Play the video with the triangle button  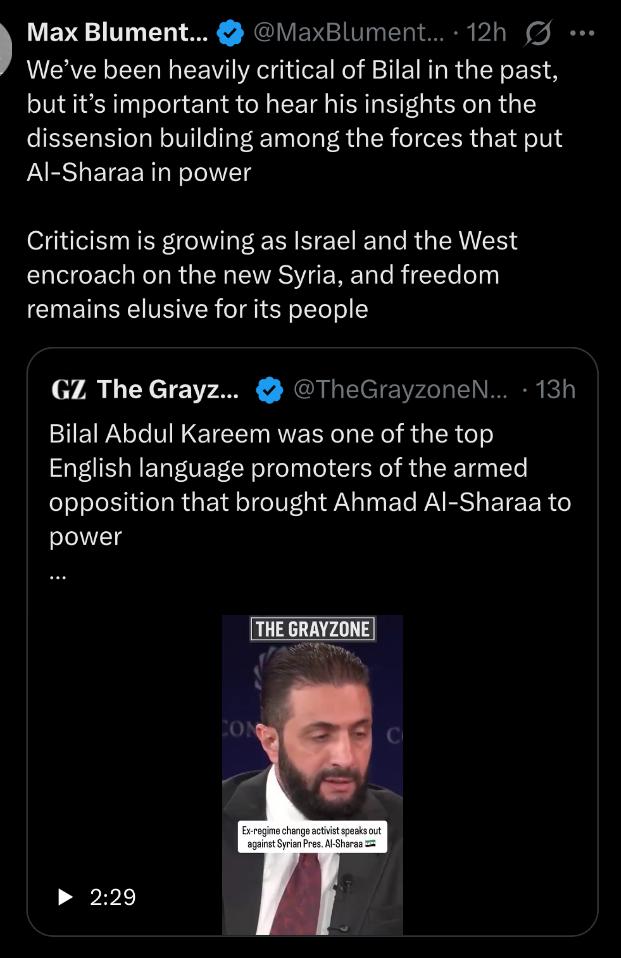pos(67,897)
